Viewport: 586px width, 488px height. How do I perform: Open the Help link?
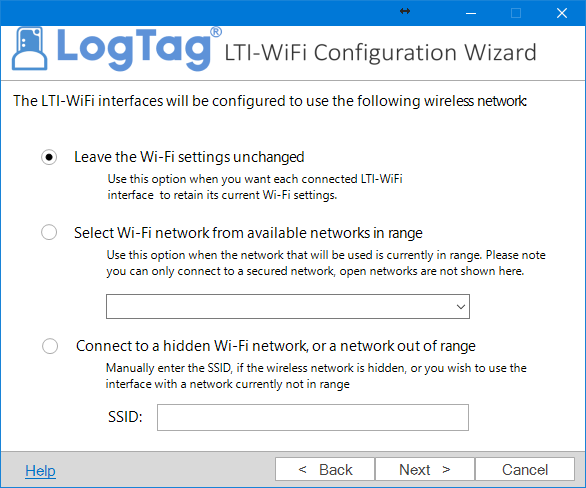pos(40,470)
